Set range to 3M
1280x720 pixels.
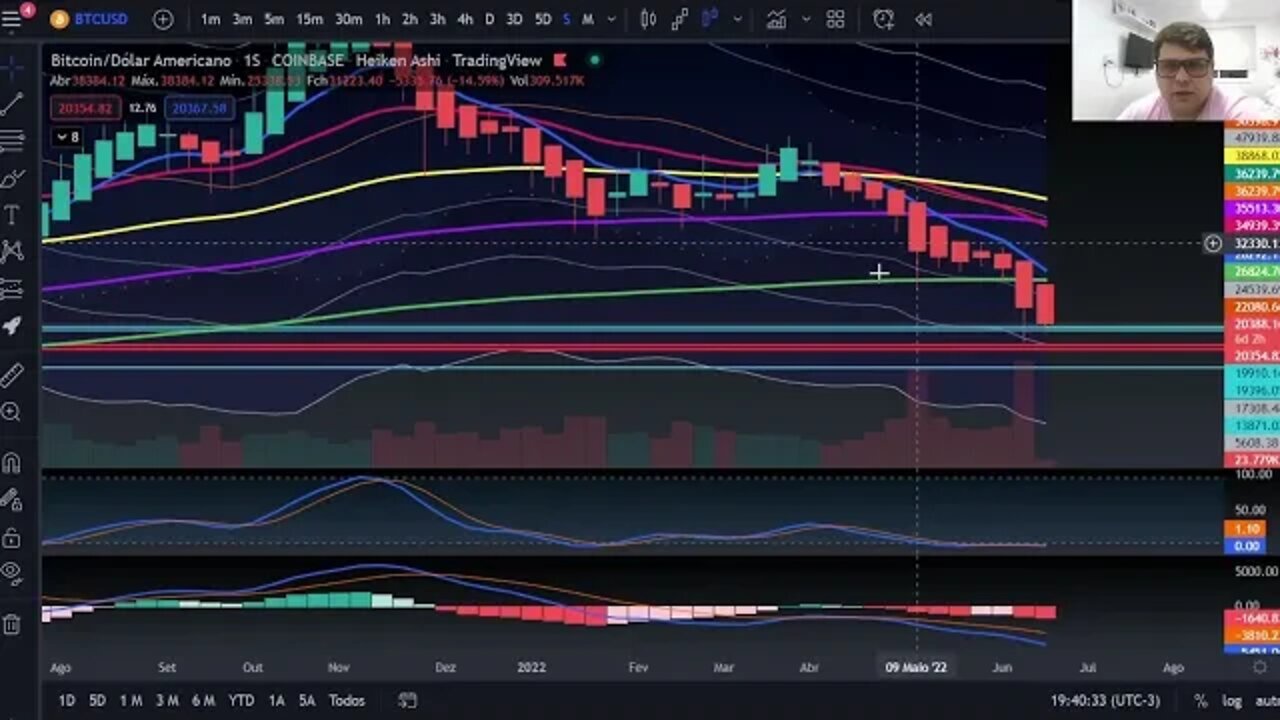click(167, 700)
